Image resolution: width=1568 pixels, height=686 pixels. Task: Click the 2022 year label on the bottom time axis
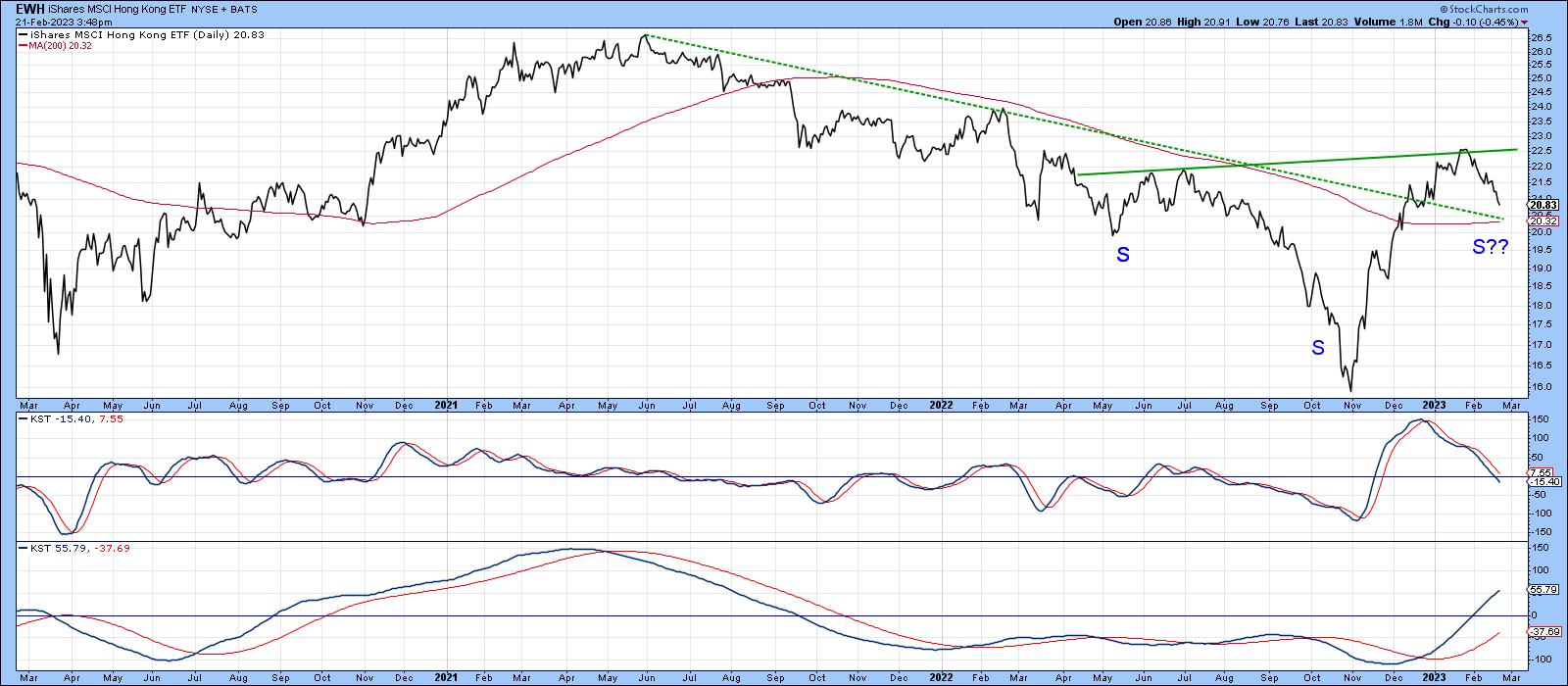[x=941, y=677]
